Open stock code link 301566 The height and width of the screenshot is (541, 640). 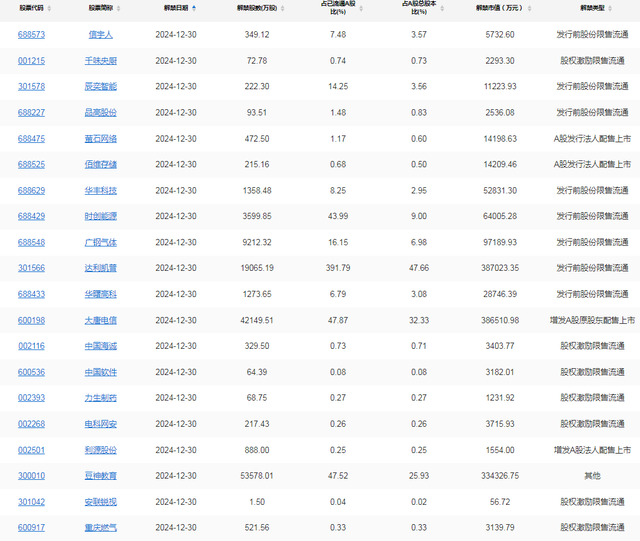pyautogui.click(x=31, y=268)
